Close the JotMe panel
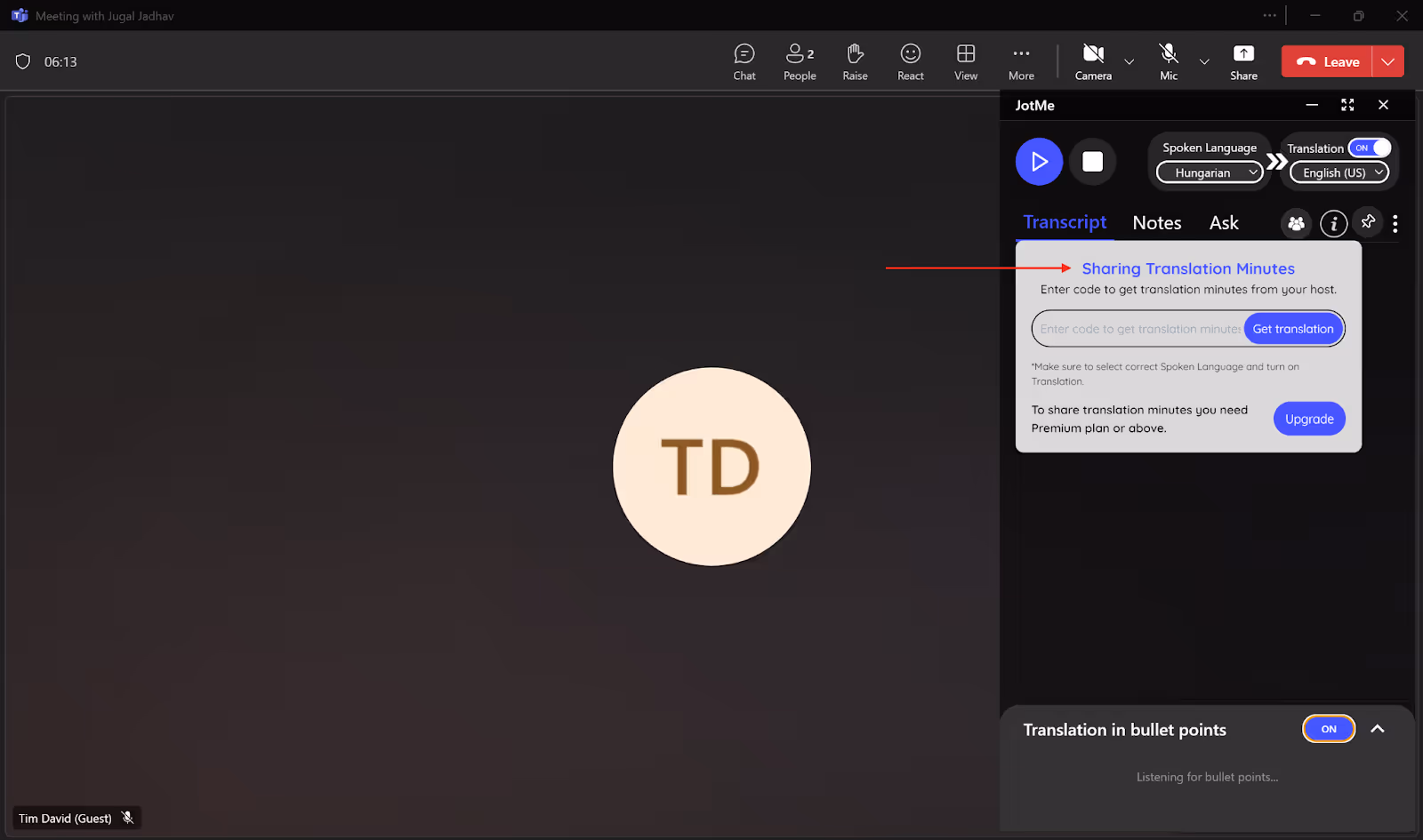Screen dimensions: 1423x840 [1383, 105]
